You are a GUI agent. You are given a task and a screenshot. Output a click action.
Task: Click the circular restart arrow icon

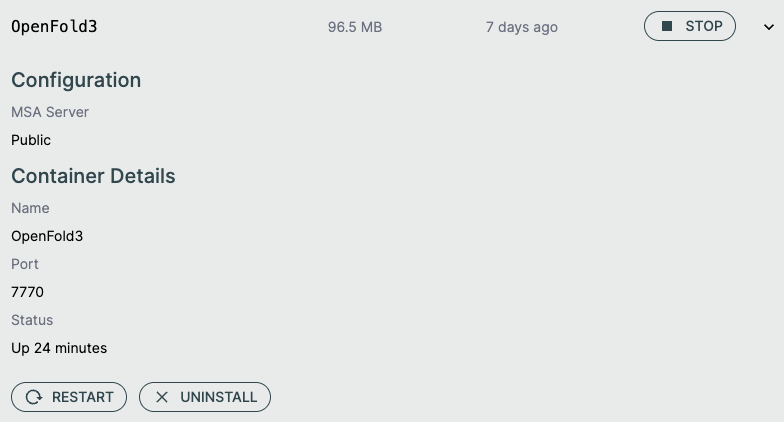(33, 397)
